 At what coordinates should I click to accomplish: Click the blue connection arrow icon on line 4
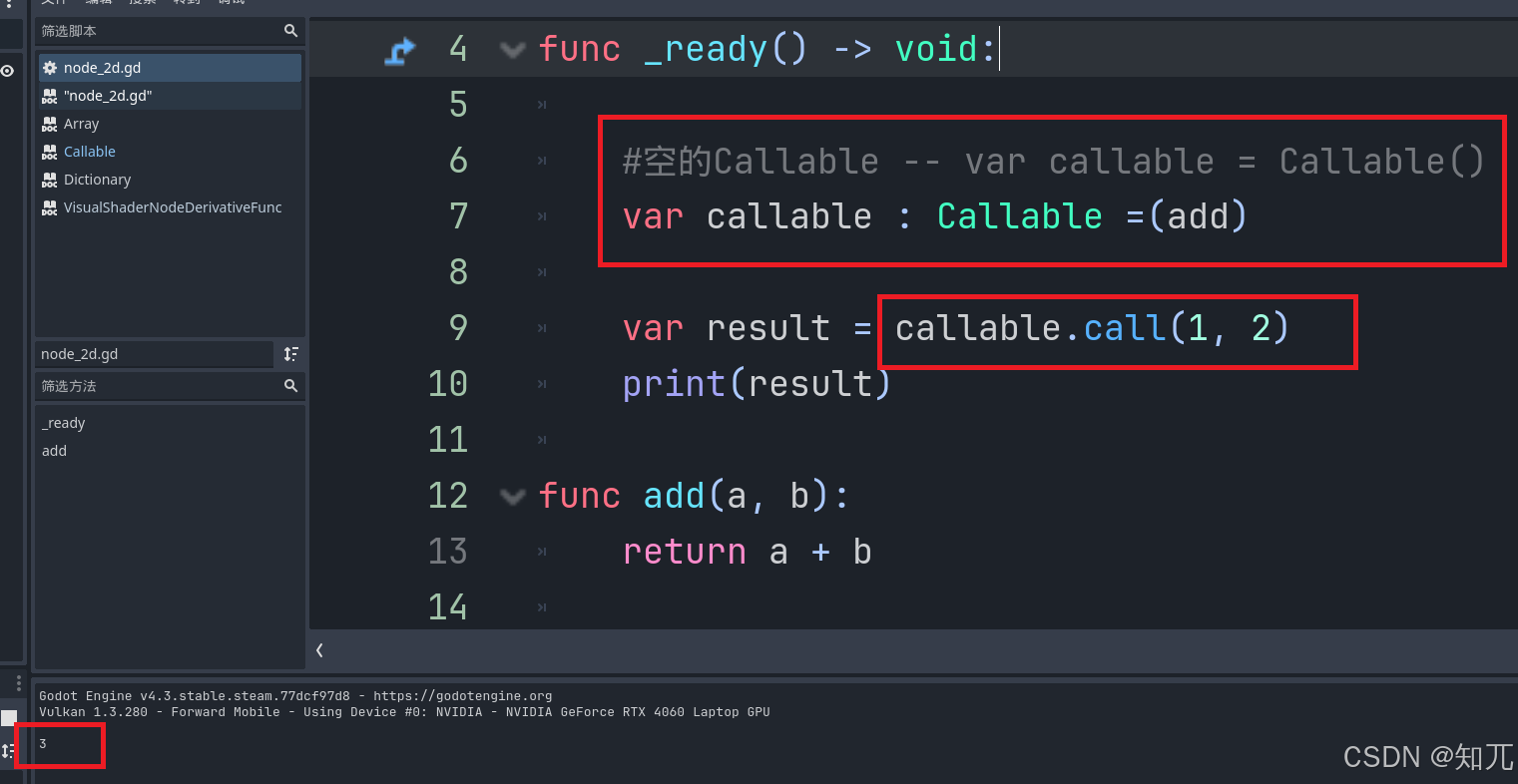tap(399, 48)
